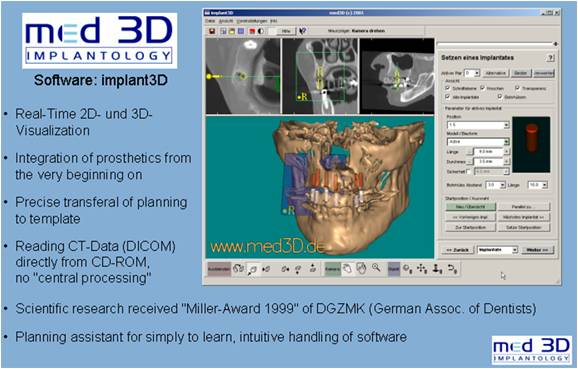
Task: Click the << Zurück button
Action: [x=457, y=250]
